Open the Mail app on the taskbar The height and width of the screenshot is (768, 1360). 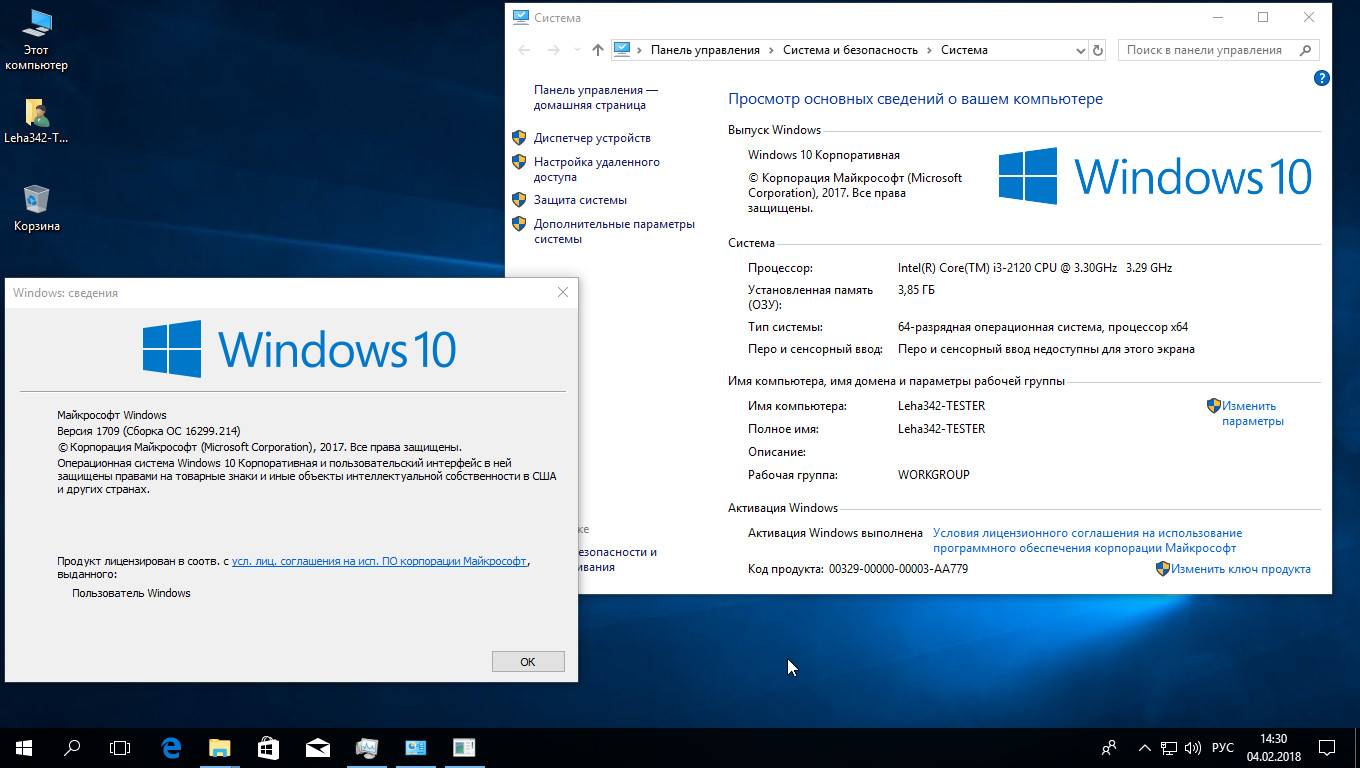[x=317, y=747]
